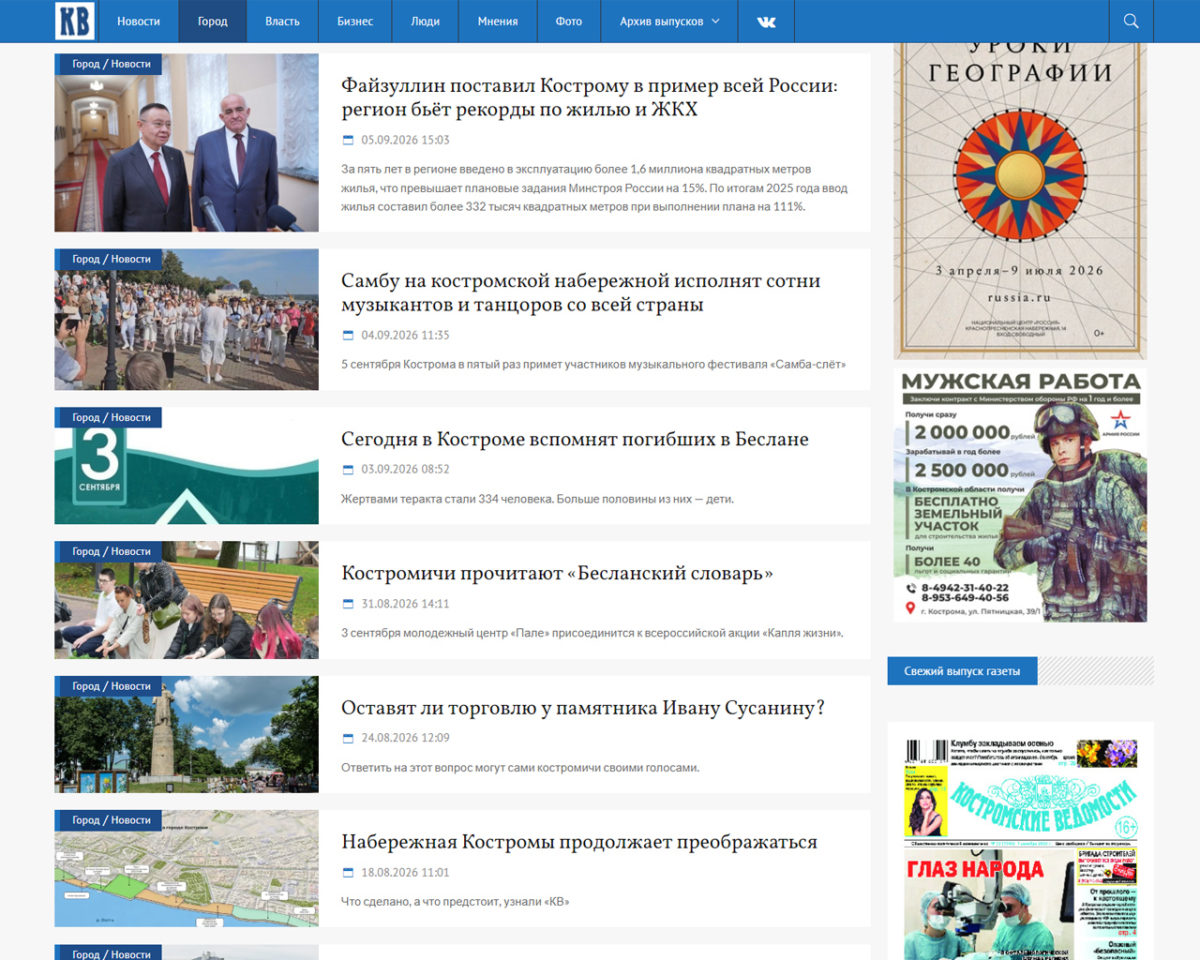Click summary about kostromichi voting
The image size is (1200, 960).
520,767
